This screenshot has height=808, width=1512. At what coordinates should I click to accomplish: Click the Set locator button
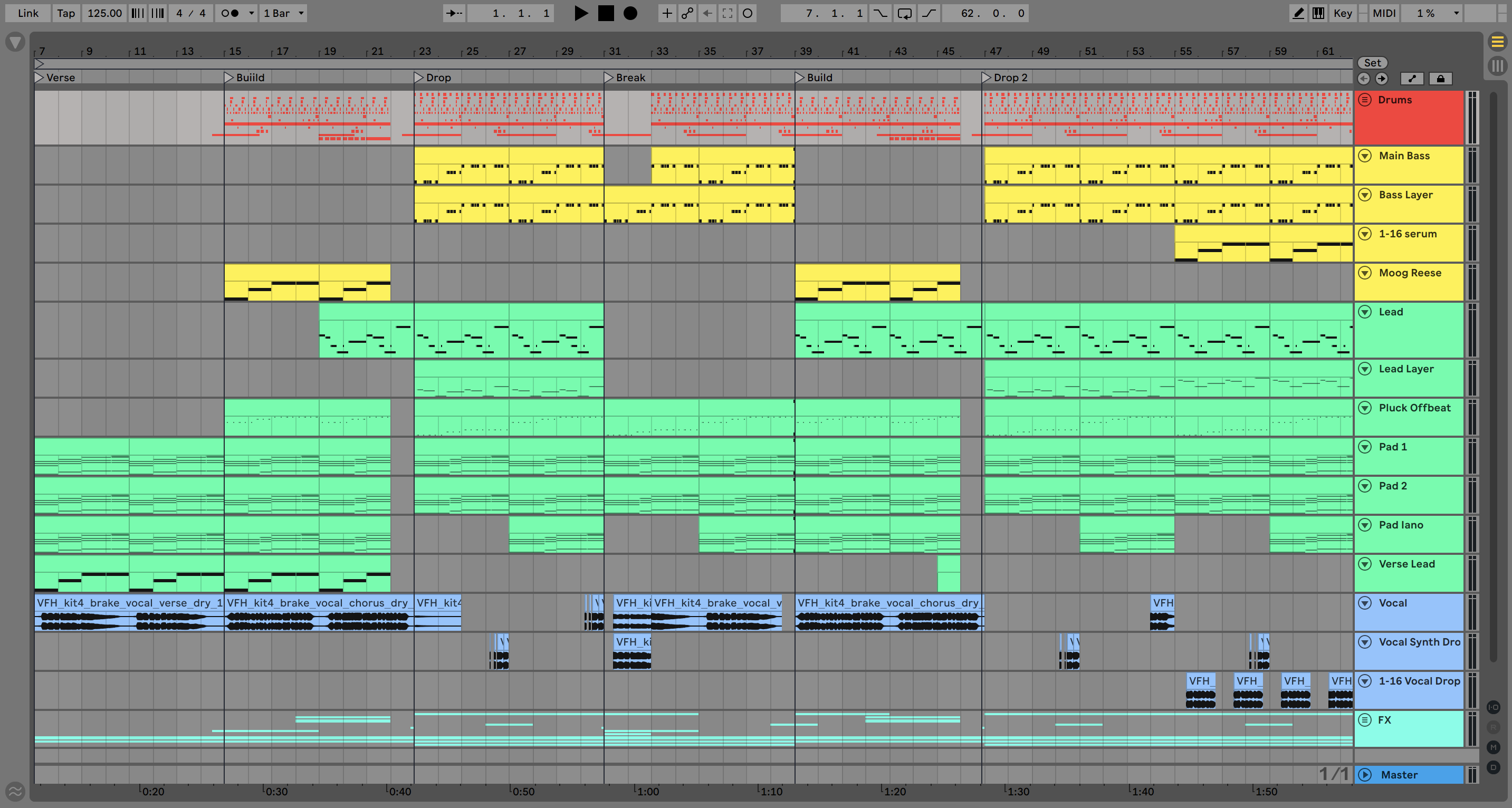[1372, 63]
